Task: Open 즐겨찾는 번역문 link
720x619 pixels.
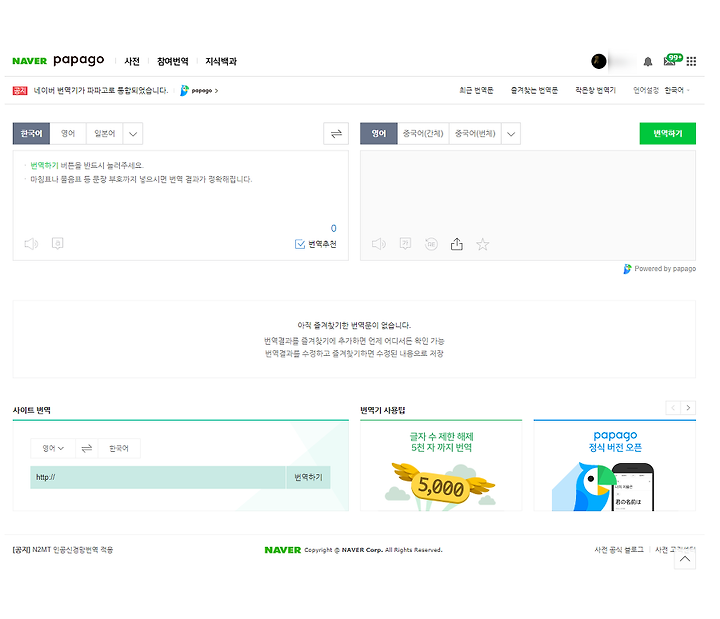Action: (534, 90)
